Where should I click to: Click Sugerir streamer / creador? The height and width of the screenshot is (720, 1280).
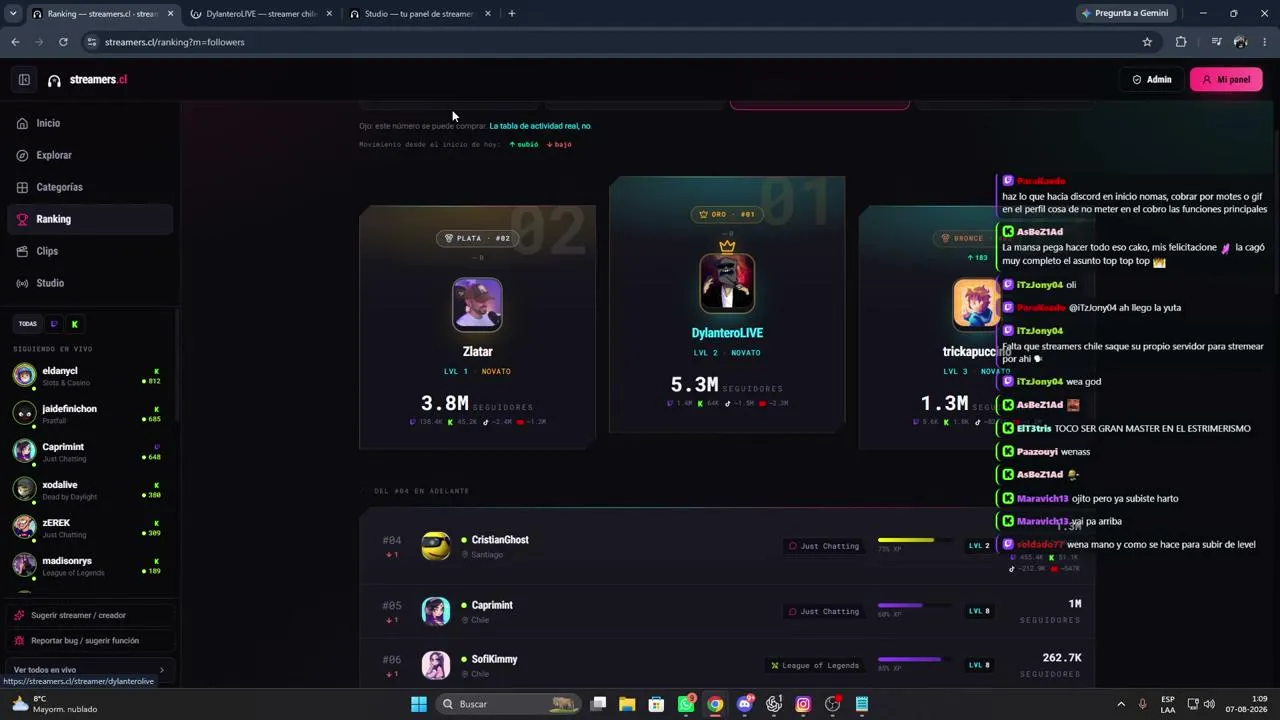pyautogui.click(x=88, y=615)
